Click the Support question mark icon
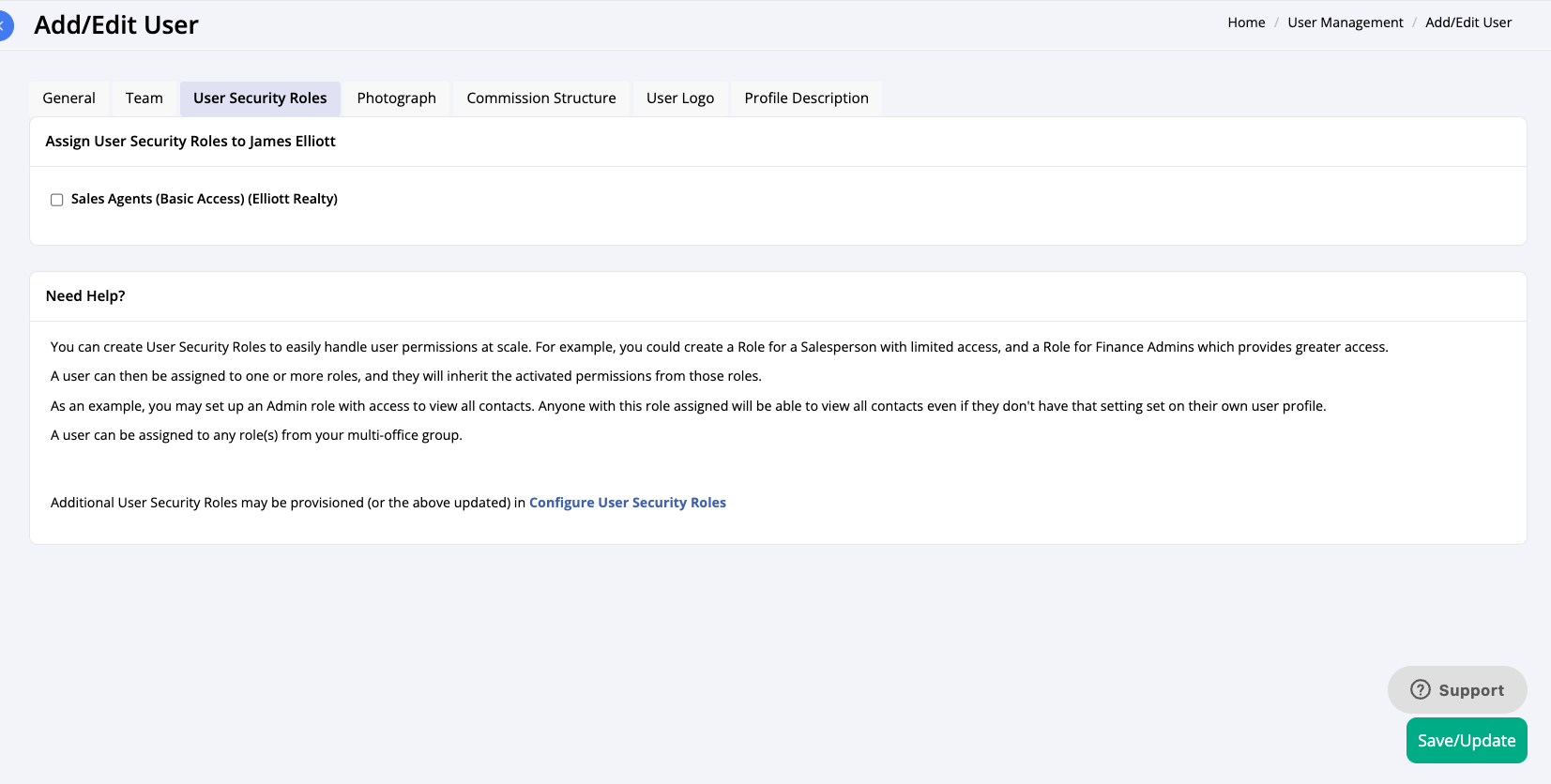1551x784 pixels. pyautogui.click(x=1421, y=690)
